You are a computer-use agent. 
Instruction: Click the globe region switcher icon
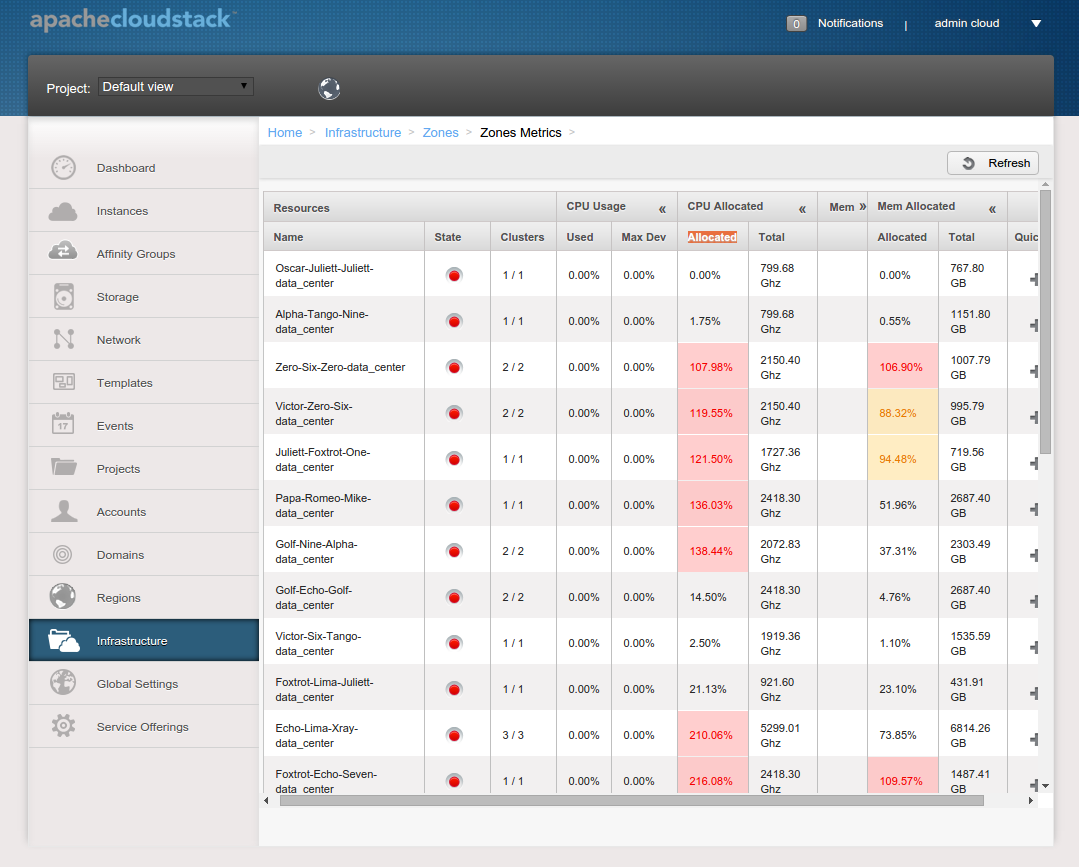pyautogui.click(x=329, y=89)
